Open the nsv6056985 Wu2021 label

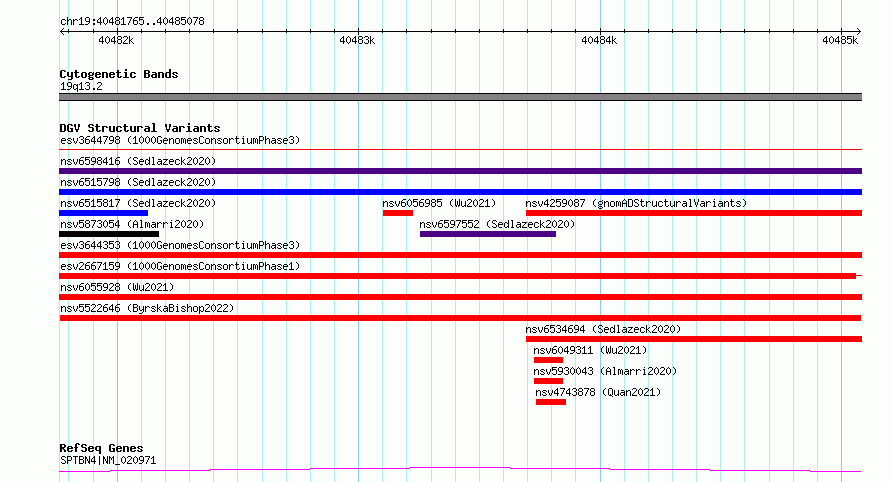439,203
